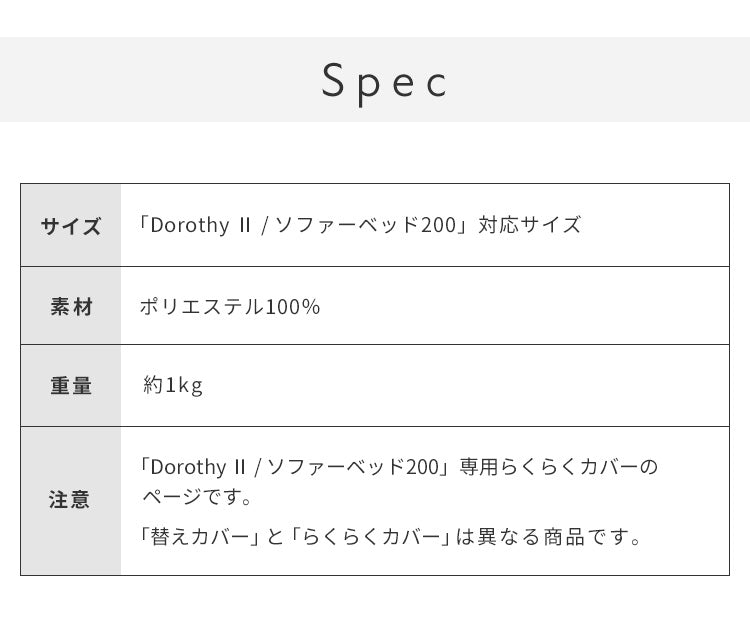
Task: Click the Spec heading text
Action: [385, 82]
